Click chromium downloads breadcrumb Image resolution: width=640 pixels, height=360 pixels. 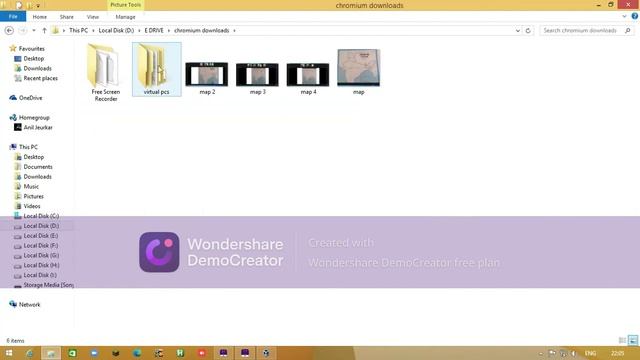202,31
